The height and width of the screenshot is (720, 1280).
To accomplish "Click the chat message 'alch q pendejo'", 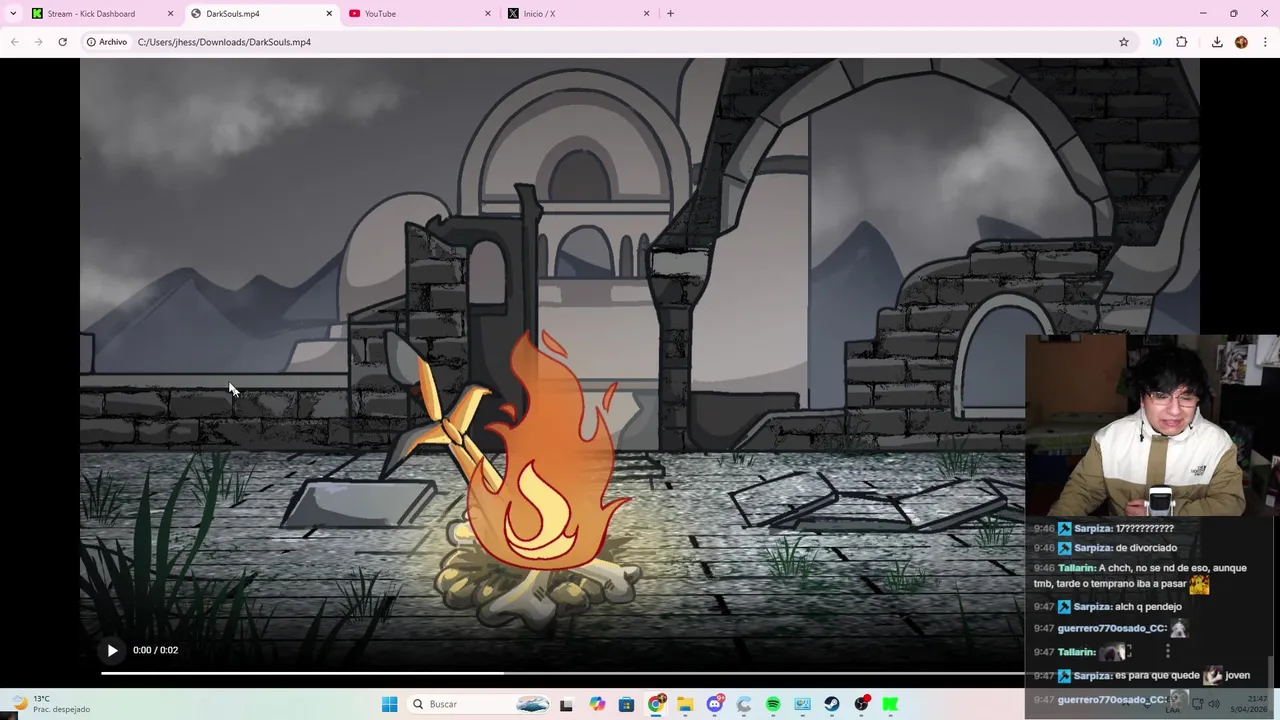I will (x=1148, y=607).
